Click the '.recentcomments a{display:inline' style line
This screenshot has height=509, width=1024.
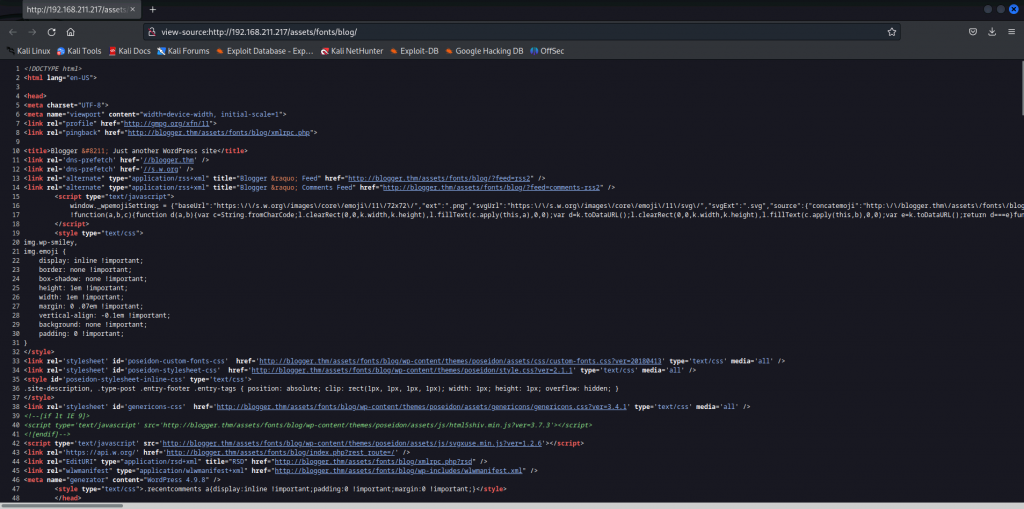click(280, 489)
